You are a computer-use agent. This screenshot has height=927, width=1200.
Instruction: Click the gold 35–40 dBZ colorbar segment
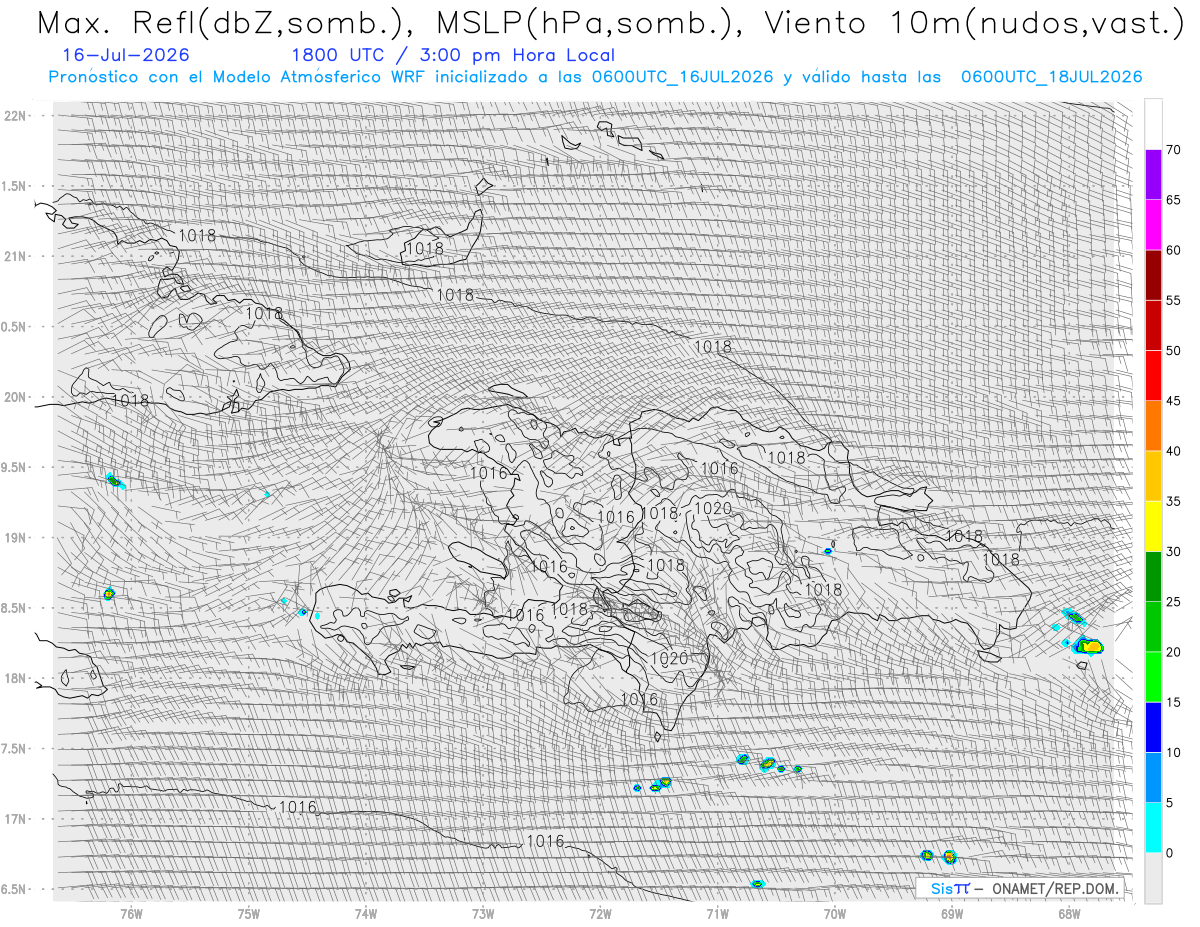[1153, 476]
